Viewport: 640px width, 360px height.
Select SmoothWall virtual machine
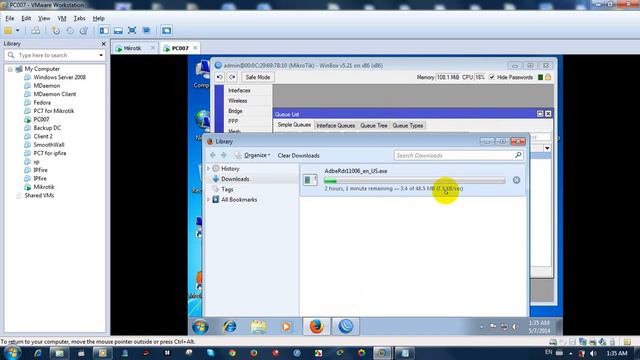(x=49, y=144)
